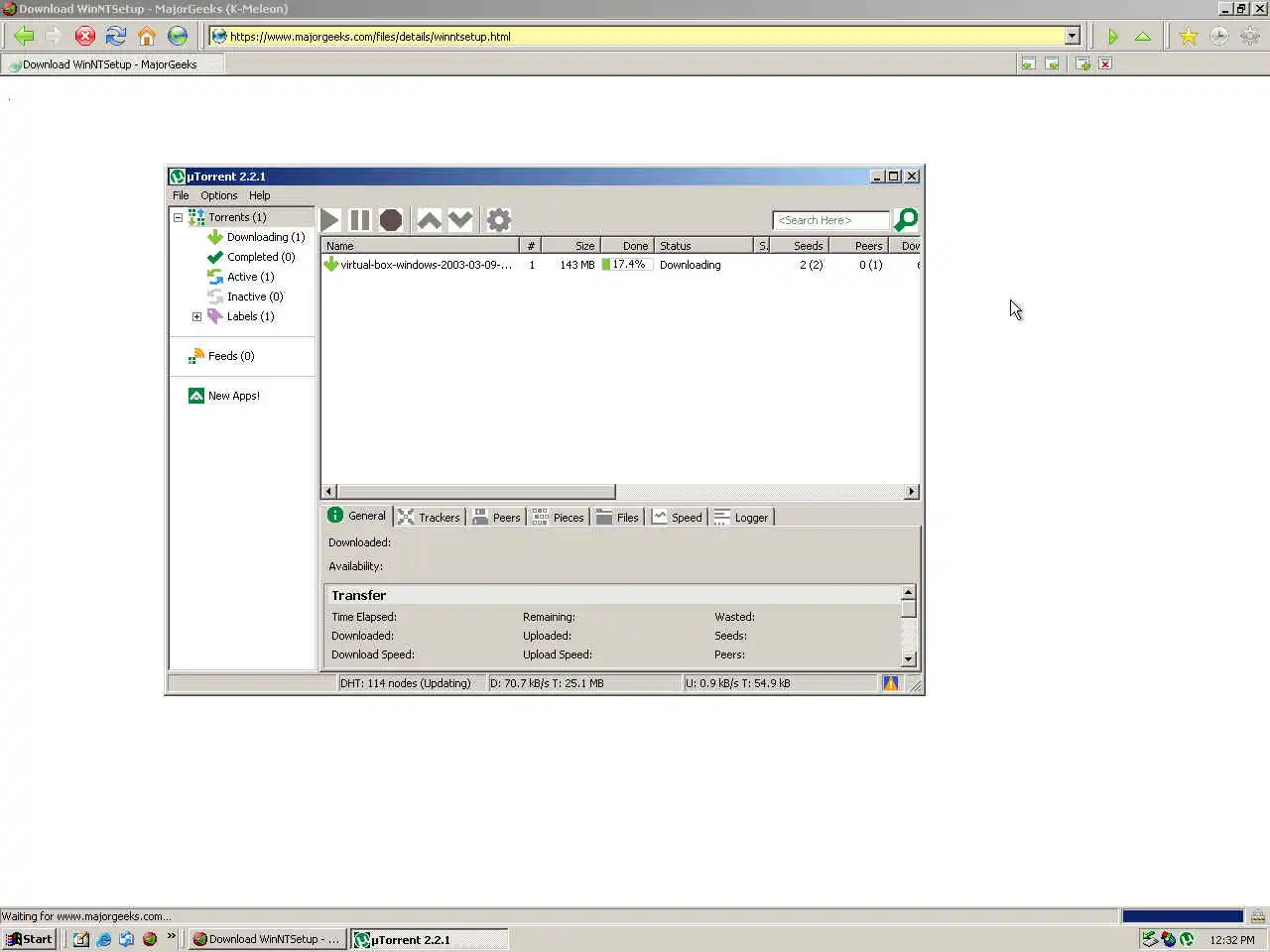Screen dimensions: 1270x952
Task: Move torrent up the queue
Action: point(429,220)
